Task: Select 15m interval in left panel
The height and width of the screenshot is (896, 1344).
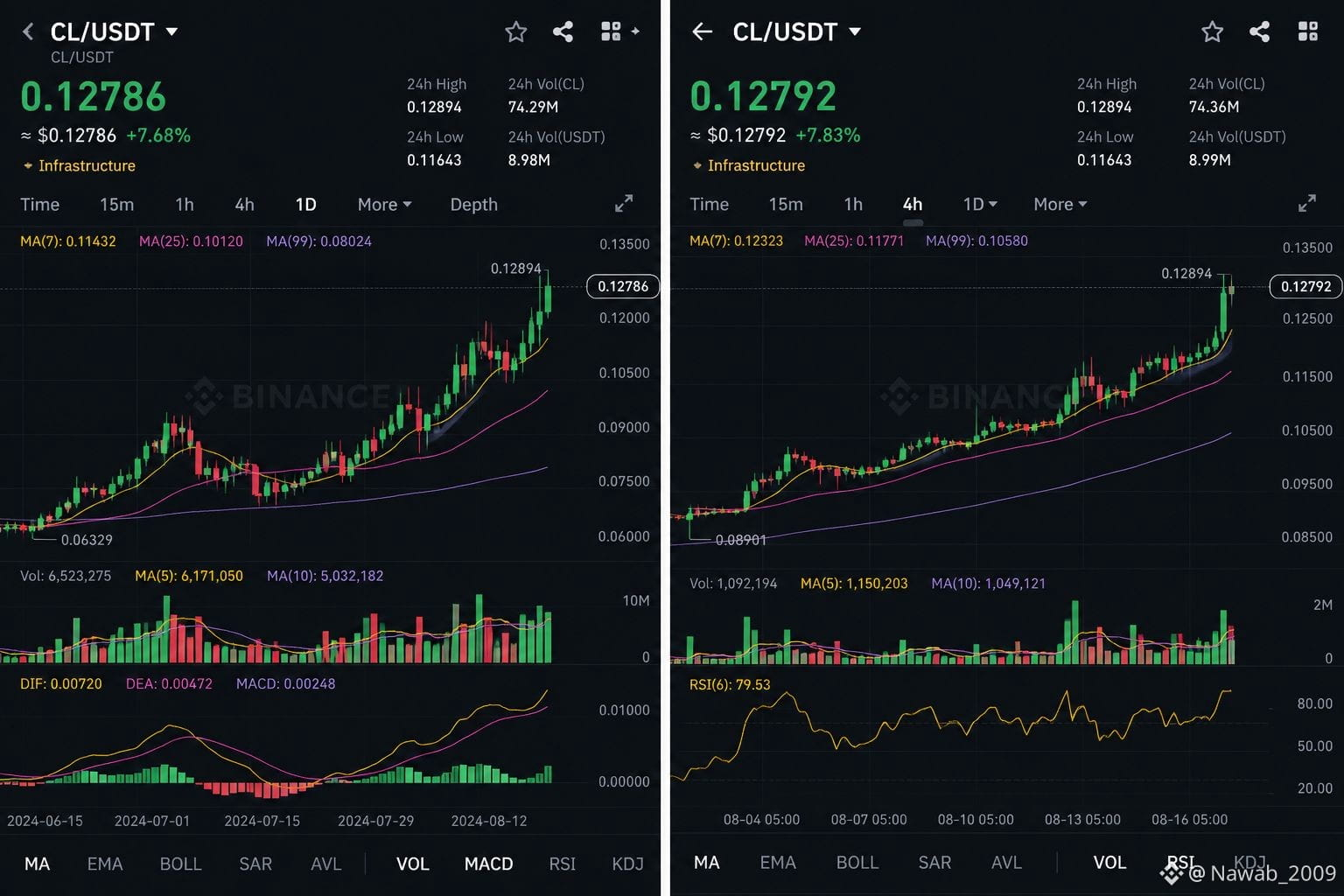Action: (x=117, y=204)
